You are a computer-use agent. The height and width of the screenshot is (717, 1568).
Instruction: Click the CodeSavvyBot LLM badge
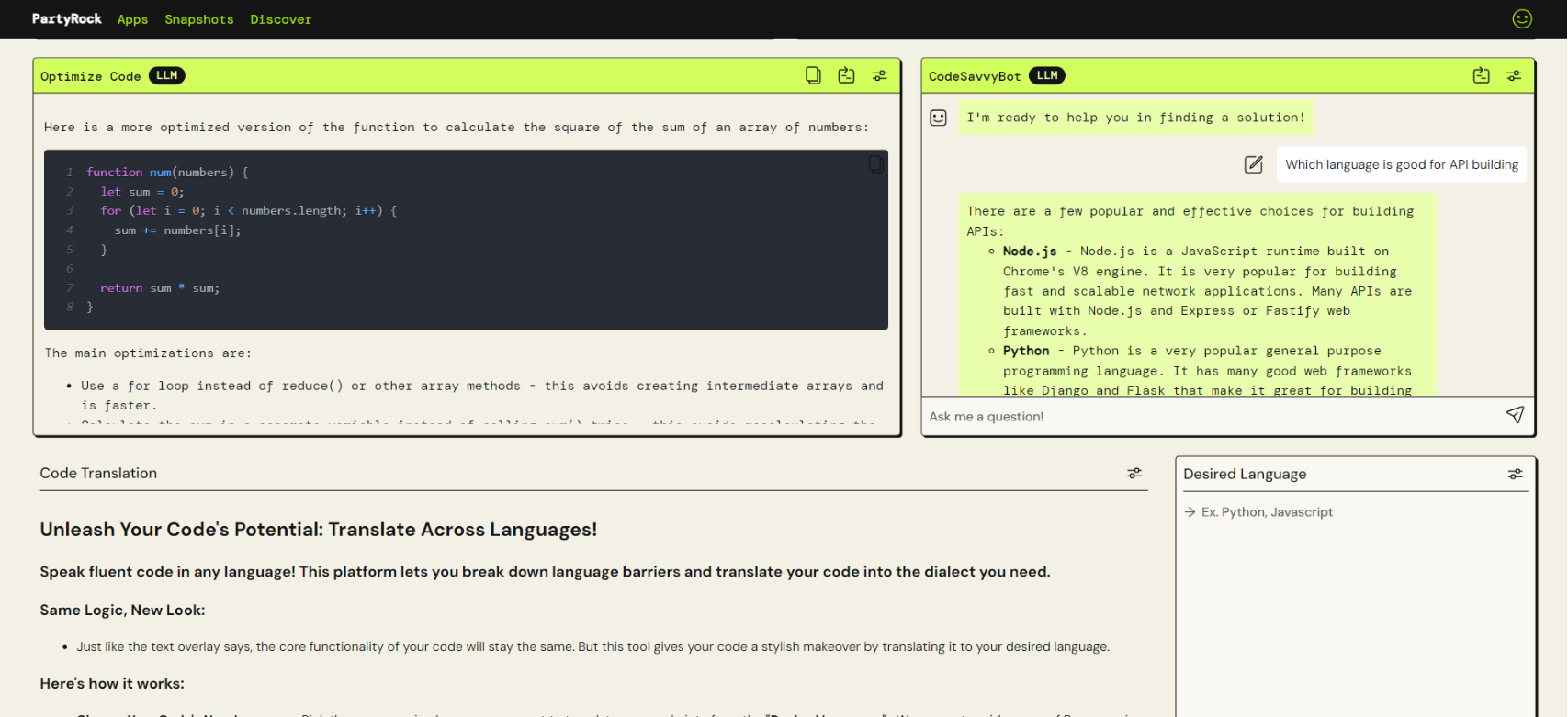point(1046,75)
